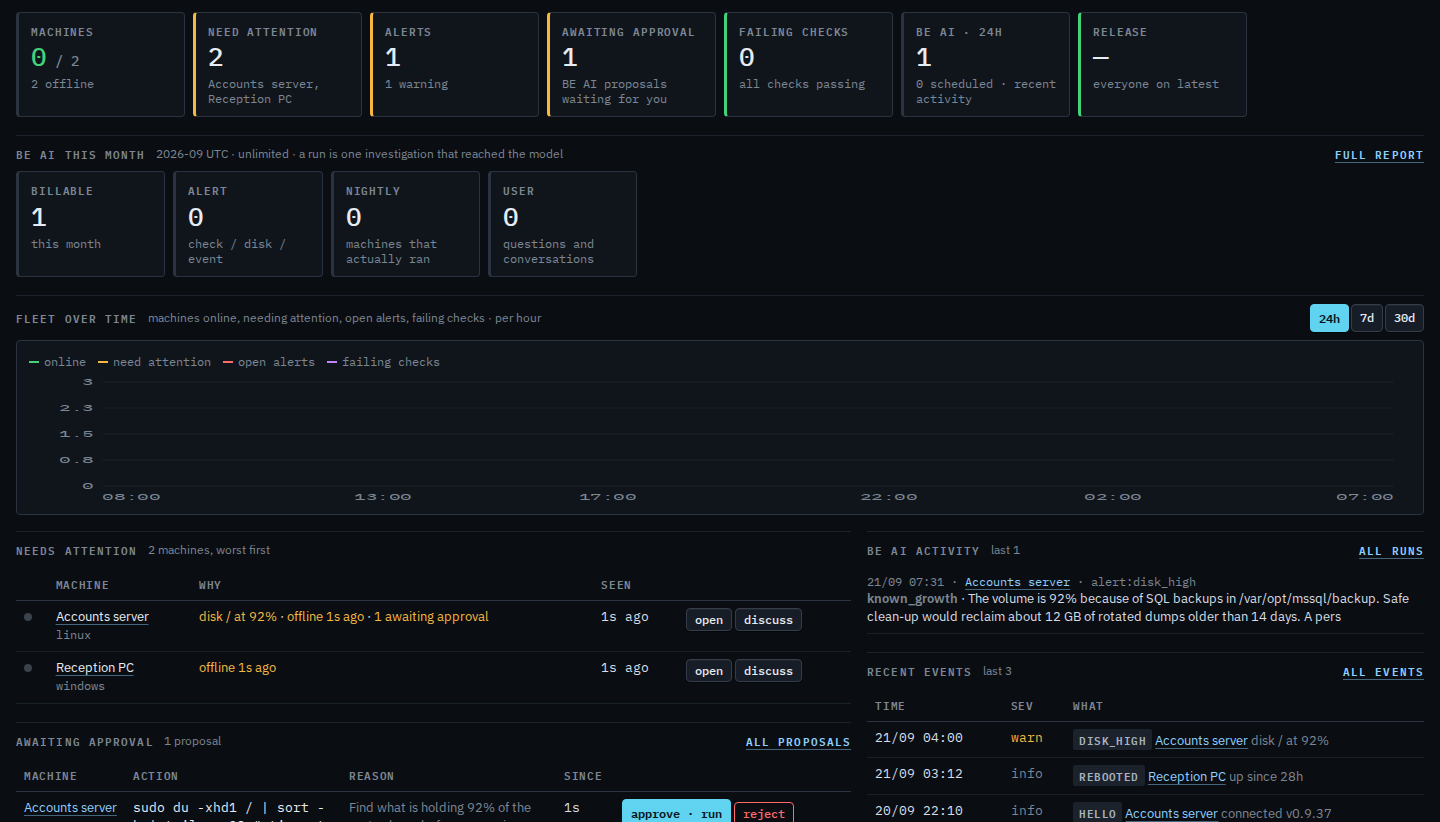Open Accounts server in Needs Attention list
Image resolution: width=1440 pixels, height=822 pixels.
[102, 617]
